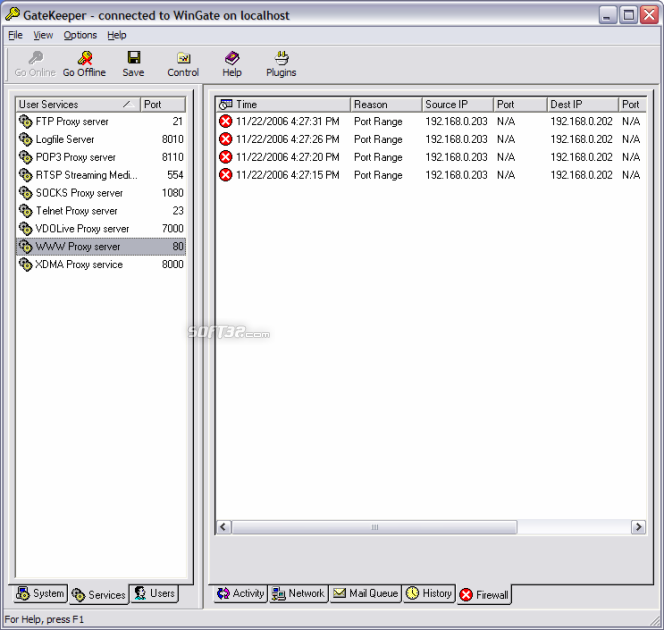Click port value '1080' of SOCKS Proxy
The image size is (664, 630).
coord(172,193)
